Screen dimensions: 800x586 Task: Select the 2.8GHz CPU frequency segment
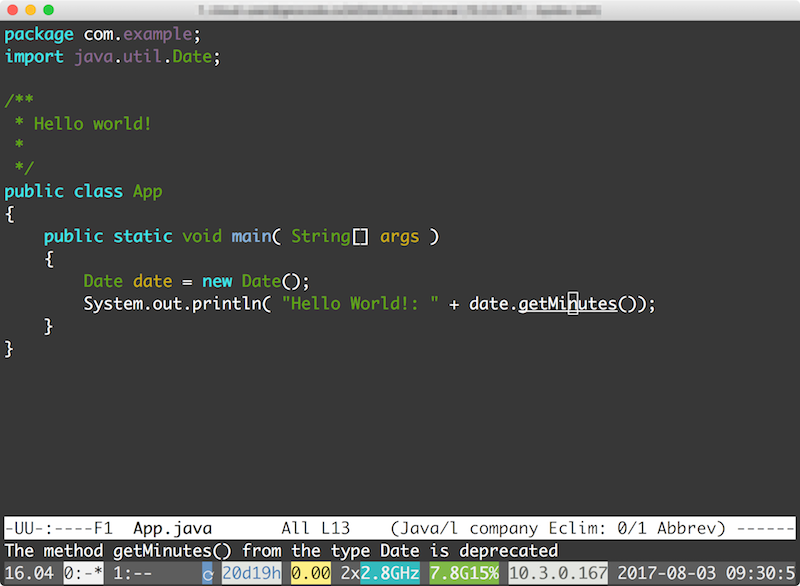(x=390, y=573)
